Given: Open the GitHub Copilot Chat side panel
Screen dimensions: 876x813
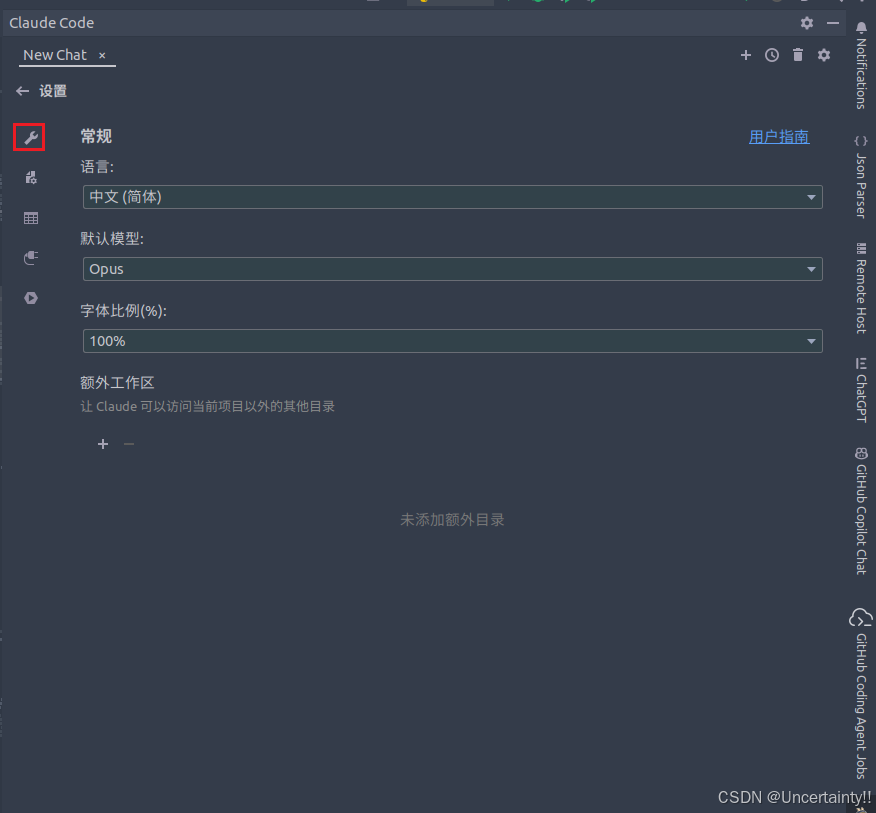Looking at the screenshot, I should click(x=861, y=511).
